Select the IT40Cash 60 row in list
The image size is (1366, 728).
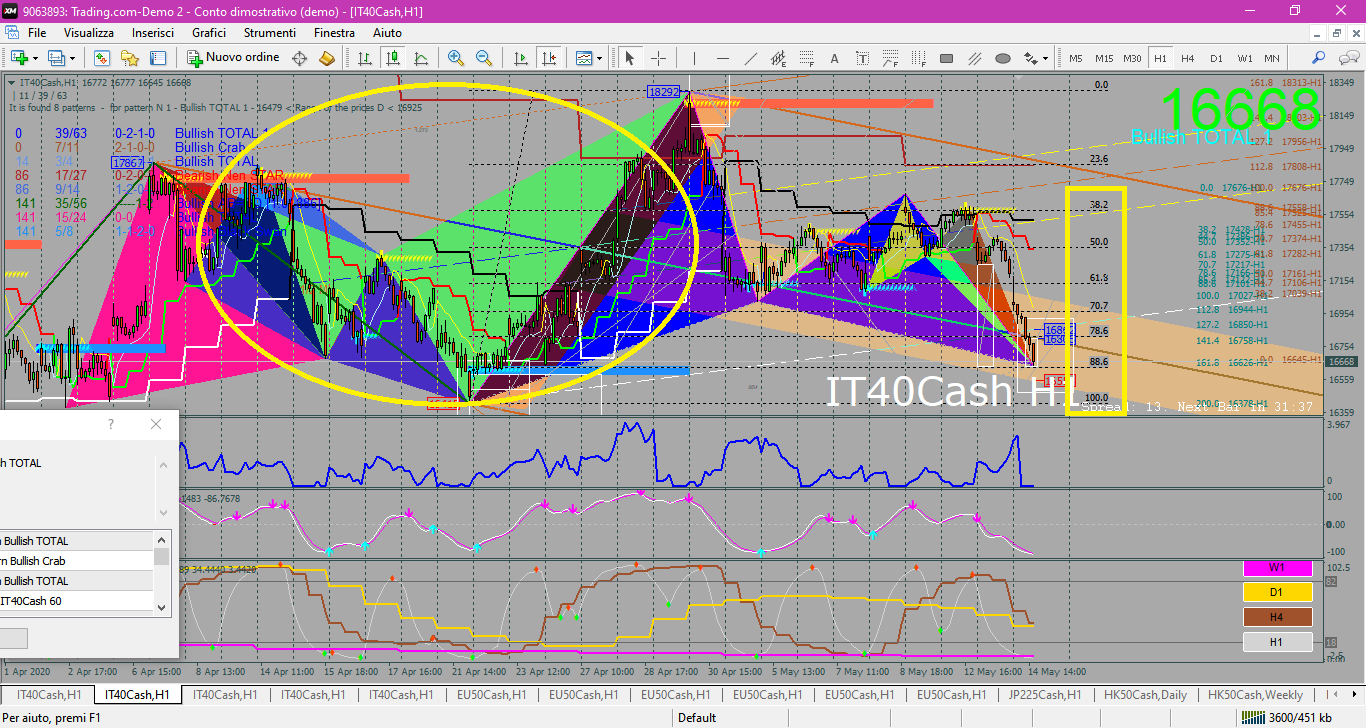(x=77, y=601)
